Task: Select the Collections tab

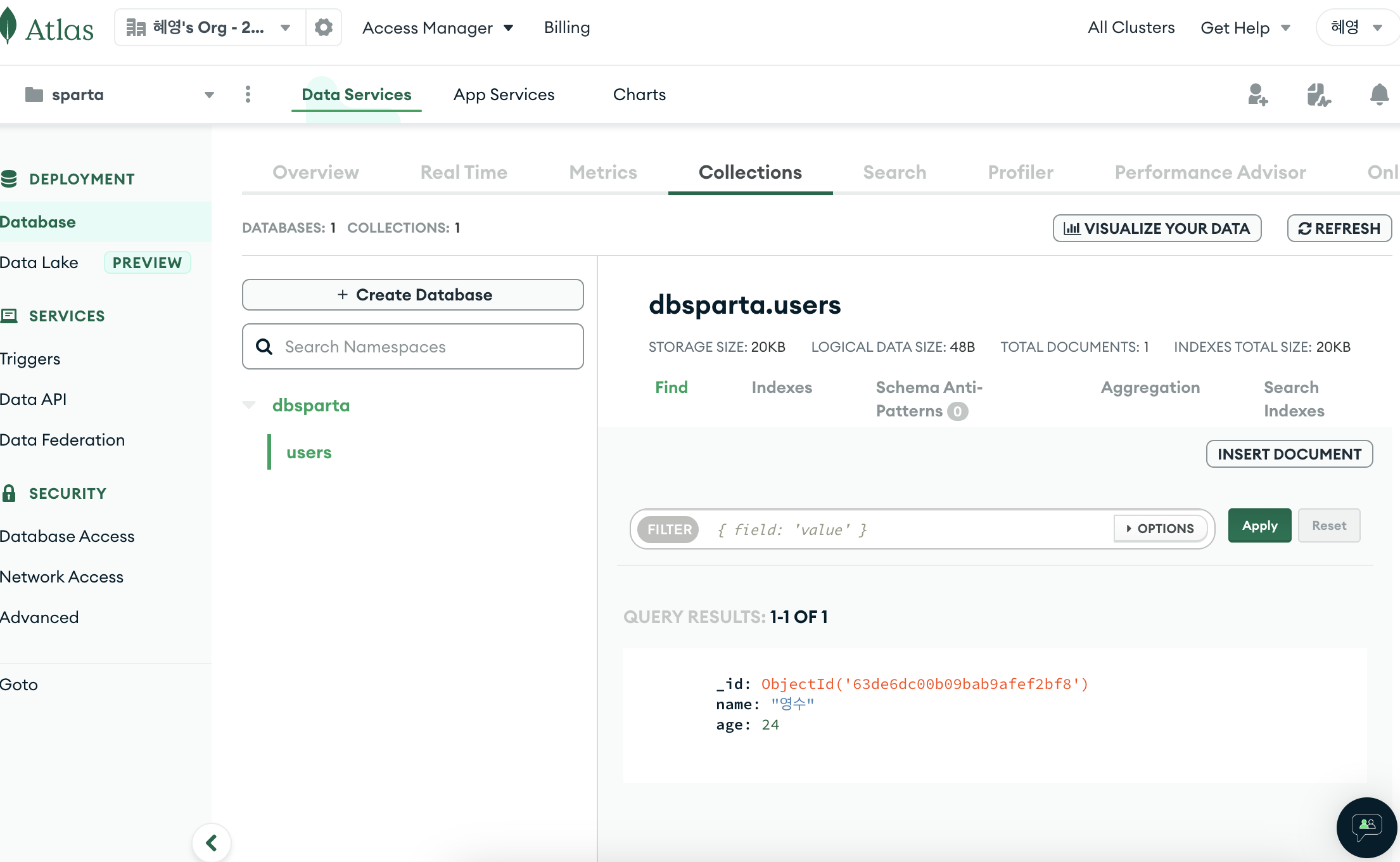Action: (x=750, y=172)
